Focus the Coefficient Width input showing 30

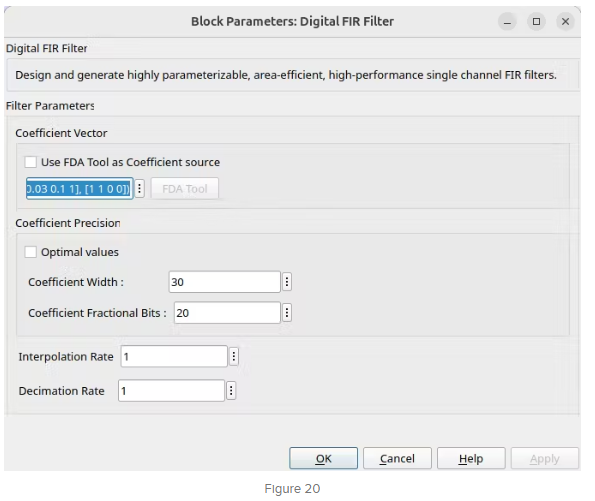(225, 282)
